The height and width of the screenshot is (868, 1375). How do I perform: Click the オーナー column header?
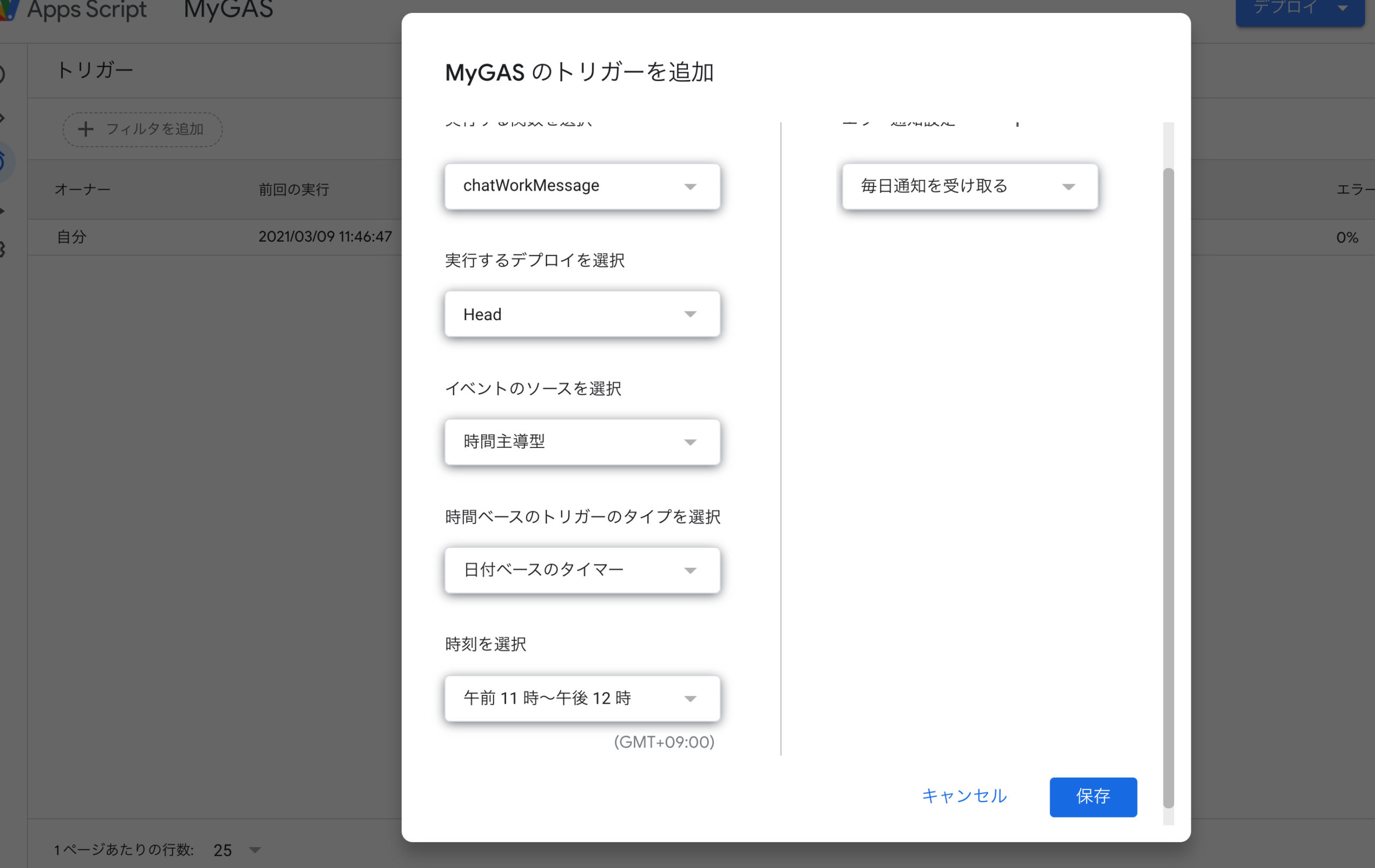pos(82,190)
